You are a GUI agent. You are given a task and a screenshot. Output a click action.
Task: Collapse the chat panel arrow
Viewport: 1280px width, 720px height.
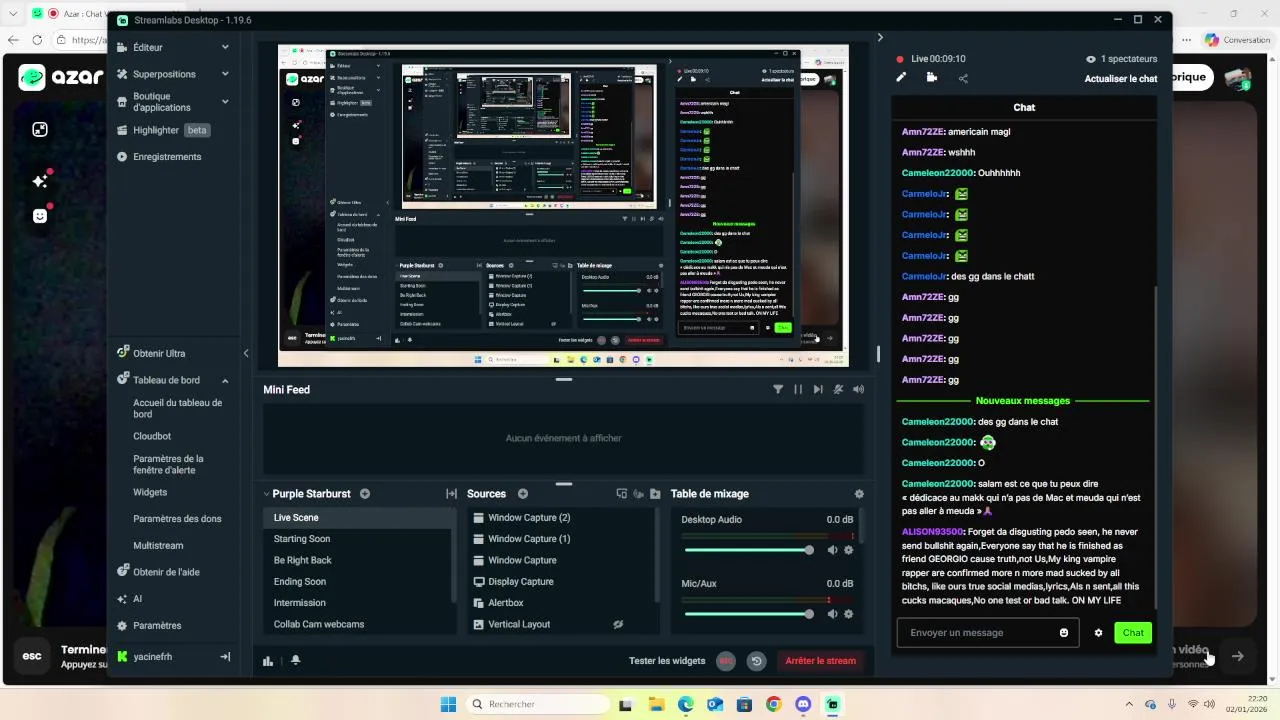click(x=880, y=38)
